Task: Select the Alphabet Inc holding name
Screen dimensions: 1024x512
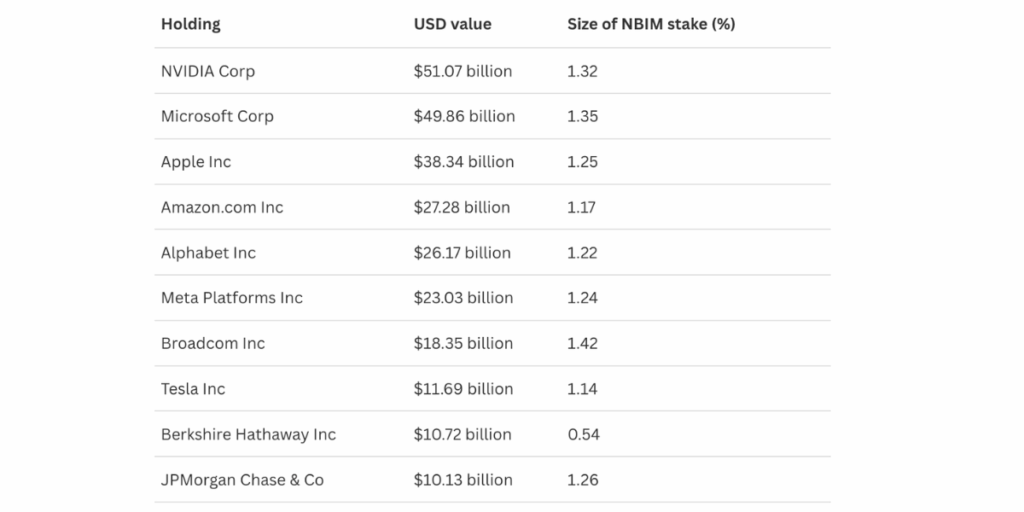Action: tap(208, 253)
